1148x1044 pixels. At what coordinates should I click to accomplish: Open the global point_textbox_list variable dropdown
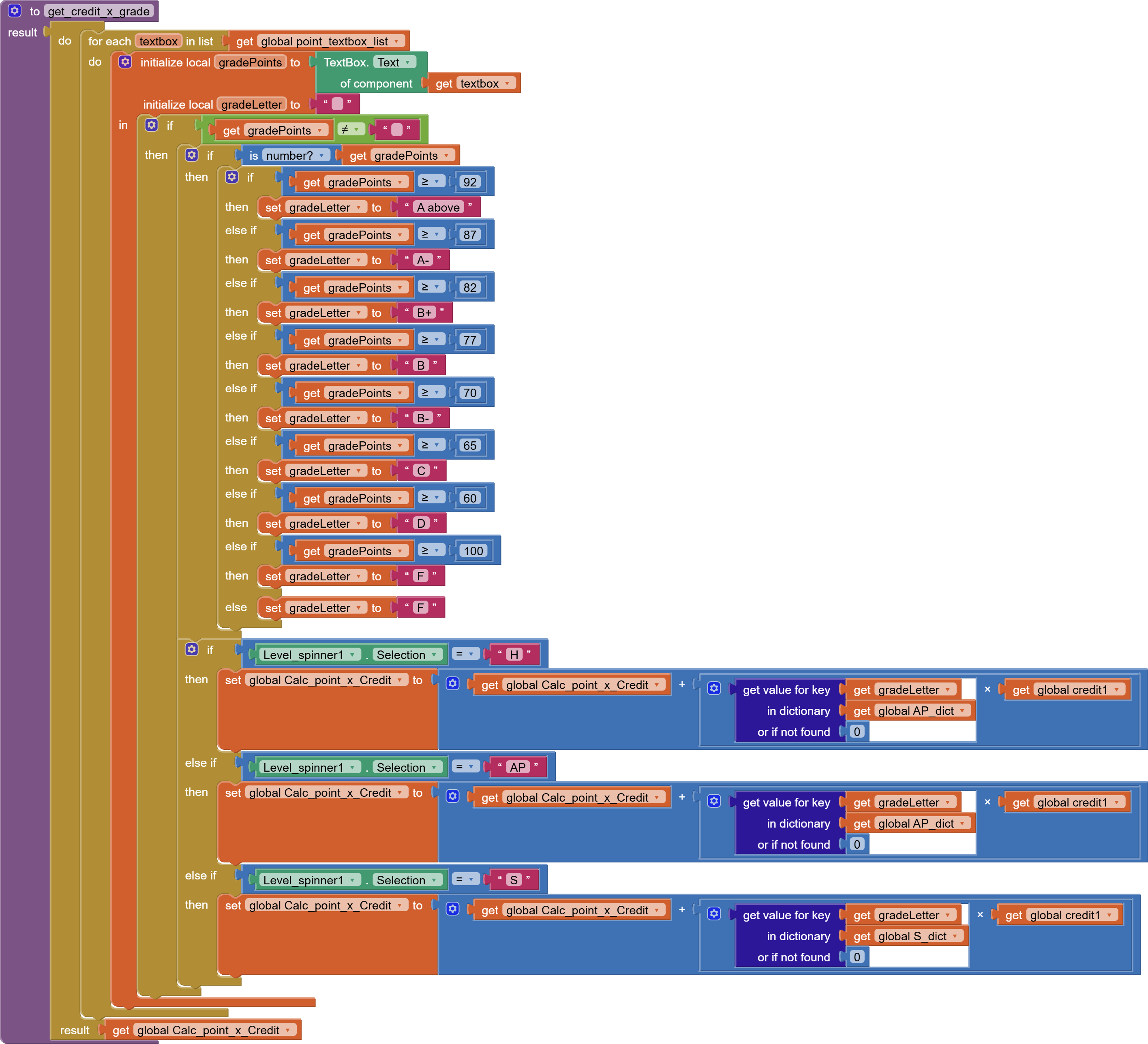[396, 42]
